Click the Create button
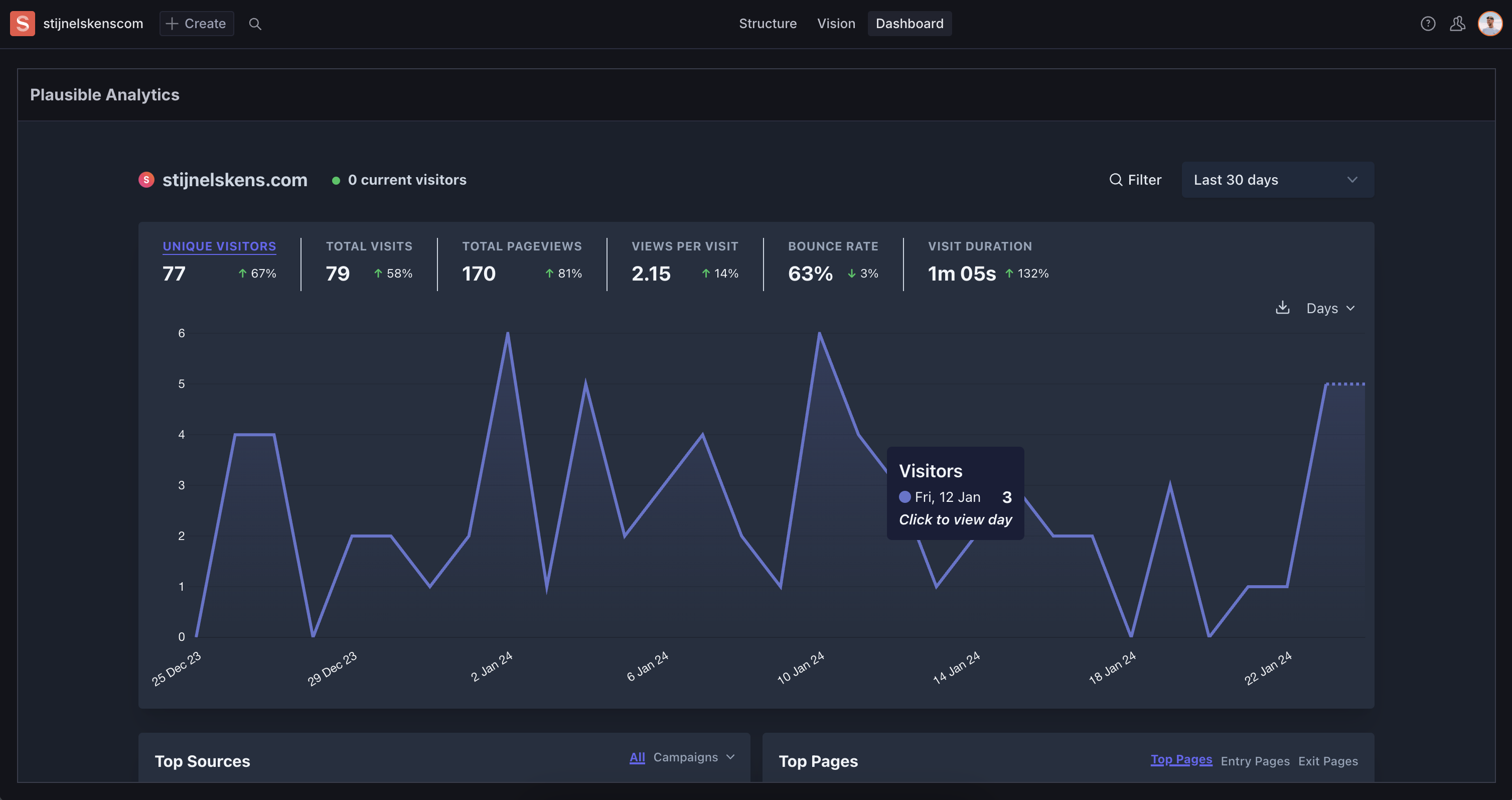Image resolution: width=1512 pixels, height=800 pixels. (196, 24)
